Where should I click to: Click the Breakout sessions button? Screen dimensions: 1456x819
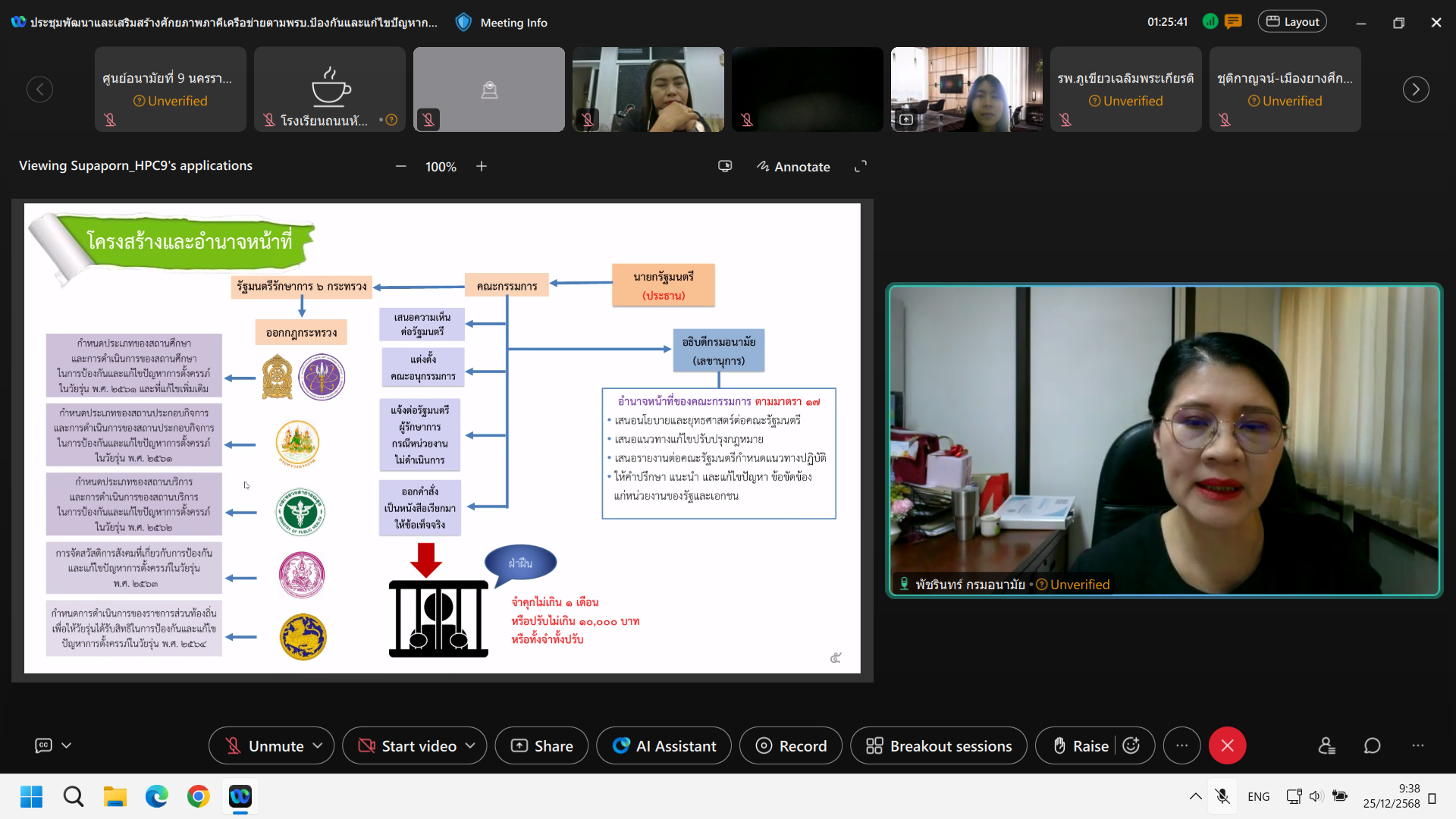click(x=939, y=745)
